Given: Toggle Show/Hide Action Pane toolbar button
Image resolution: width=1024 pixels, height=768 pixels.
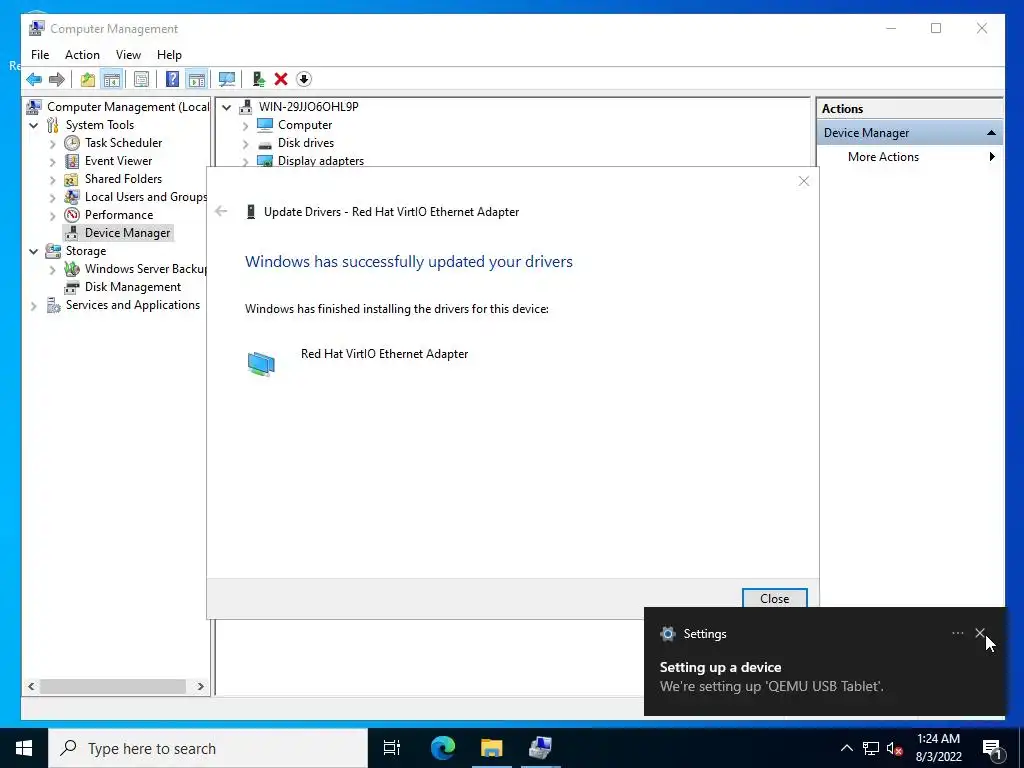Looking at the screenshot, I should click(x=197, y=80).
